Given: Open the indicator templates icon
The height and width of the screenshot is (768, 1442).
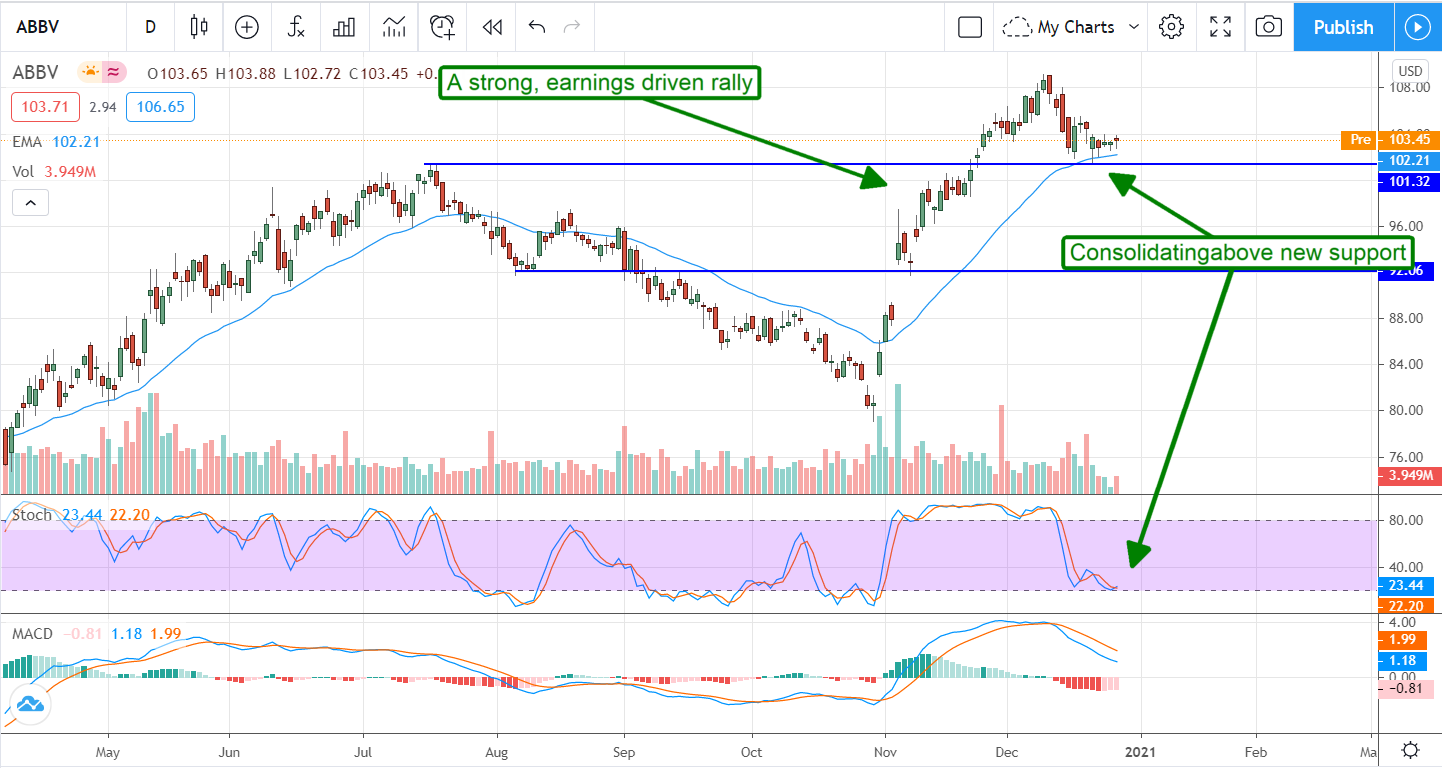Looking at the screenshot, I should 394,27.
